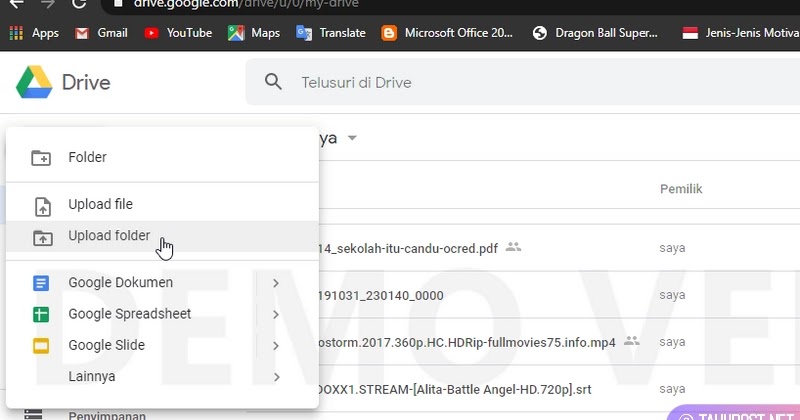Expand the Google Dokumen submenu chevron
Viewport: 800px width, 420px height.
point(276,283)
